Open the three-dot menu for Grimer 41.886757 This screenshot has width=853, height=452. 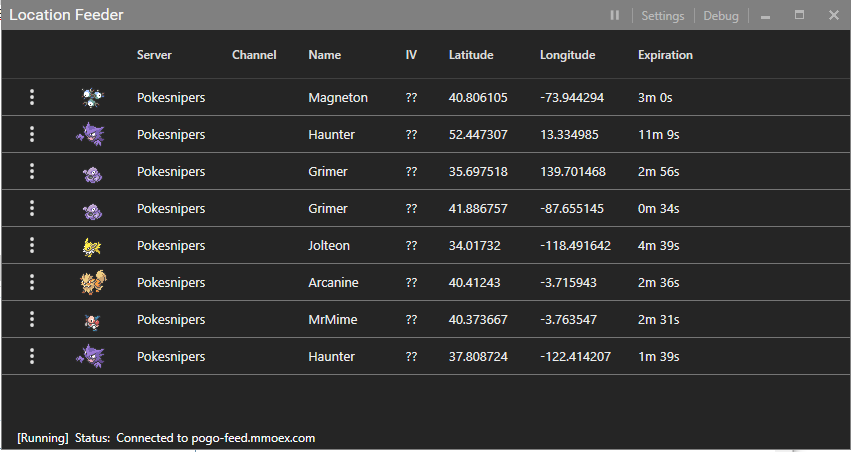32,208
